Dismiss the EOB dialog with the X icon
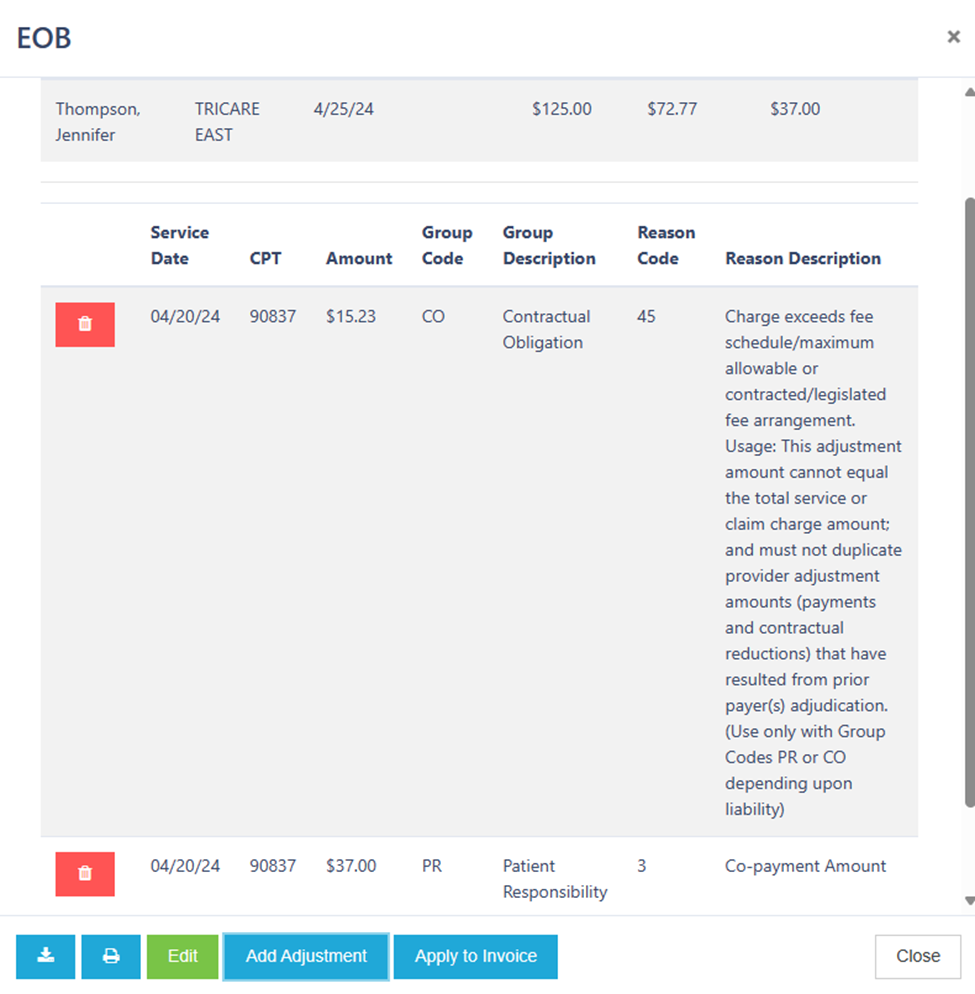Viewport: 975px width, 994px height. pos(953,37)
